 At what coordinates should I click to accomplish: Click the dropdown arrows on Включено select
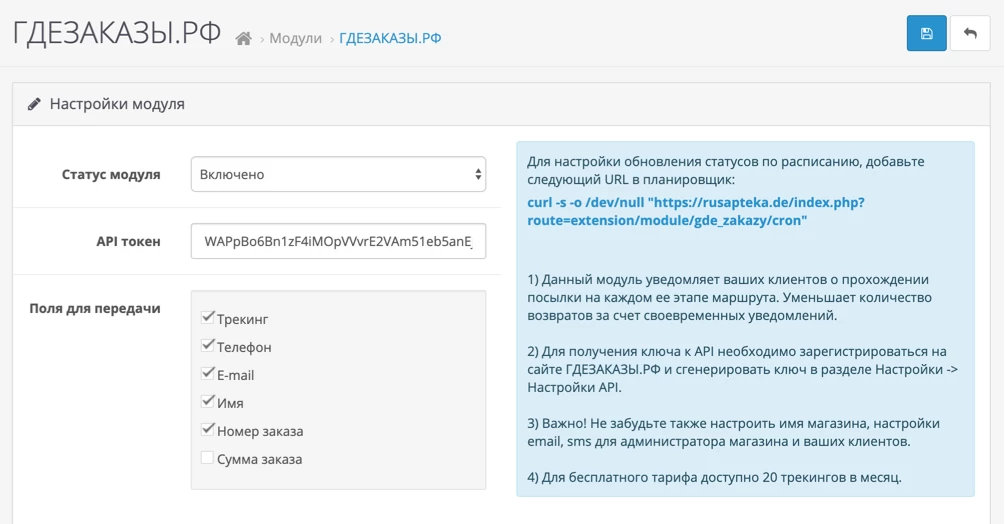[478, 174]
